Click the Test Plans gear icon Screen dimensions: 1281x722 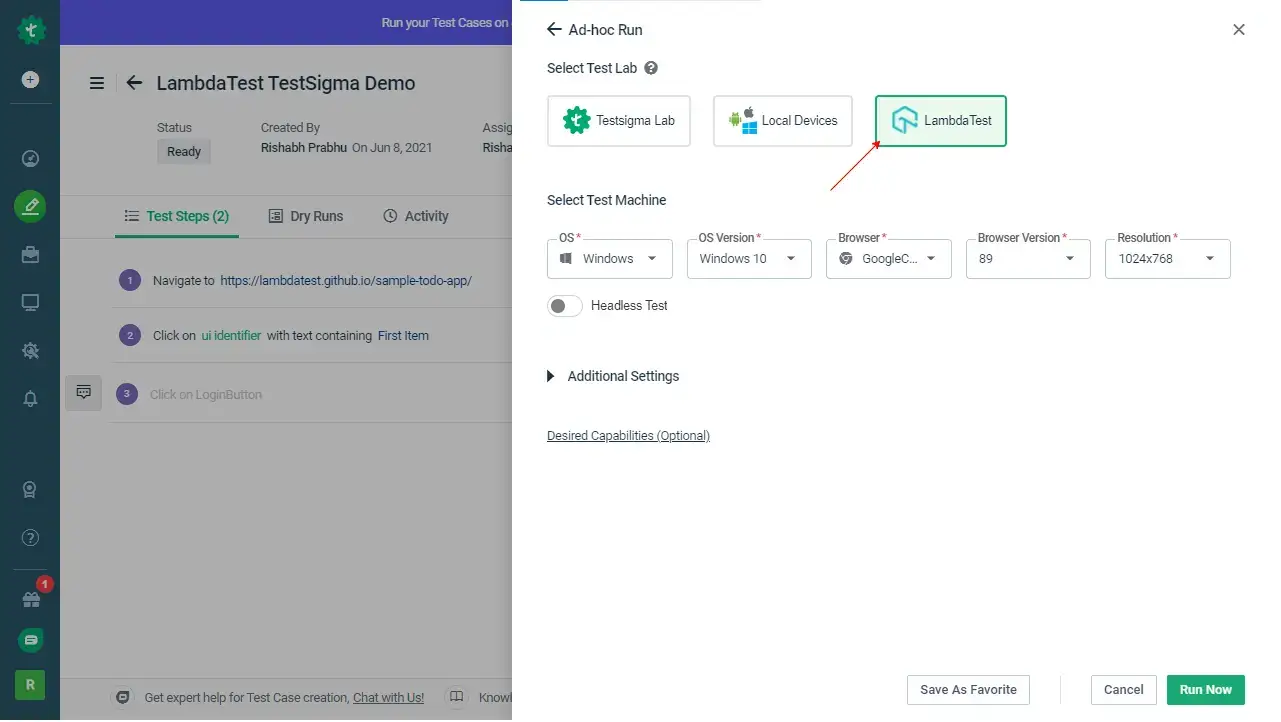coord(29,350)
